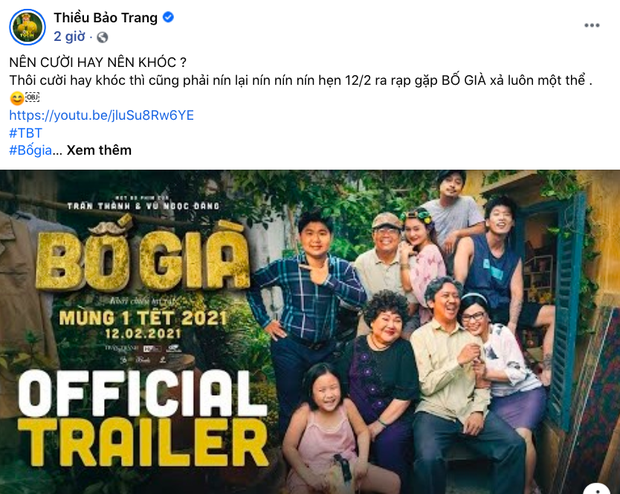Click the blue verified badge
The image size is (620, 494).
(x=169, y=18)
